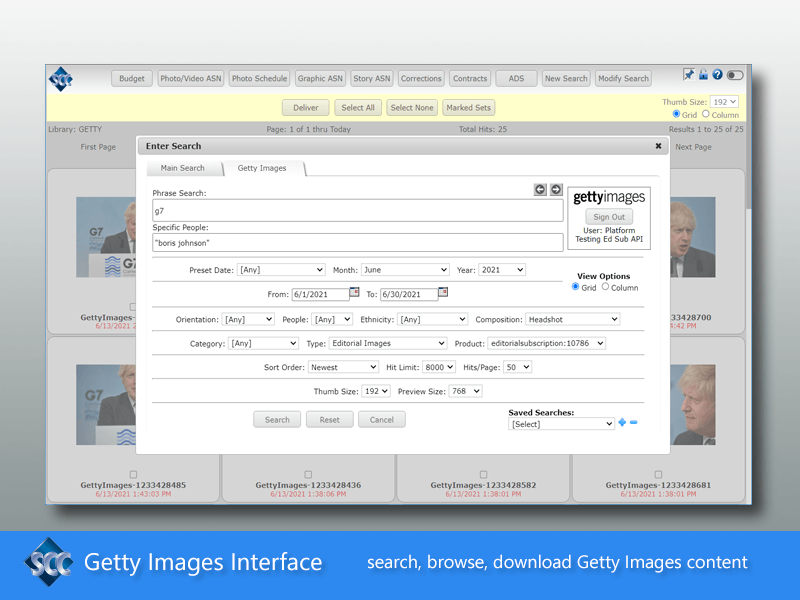Click the Deliver button

pyautogui.click(x=306, y=108)
